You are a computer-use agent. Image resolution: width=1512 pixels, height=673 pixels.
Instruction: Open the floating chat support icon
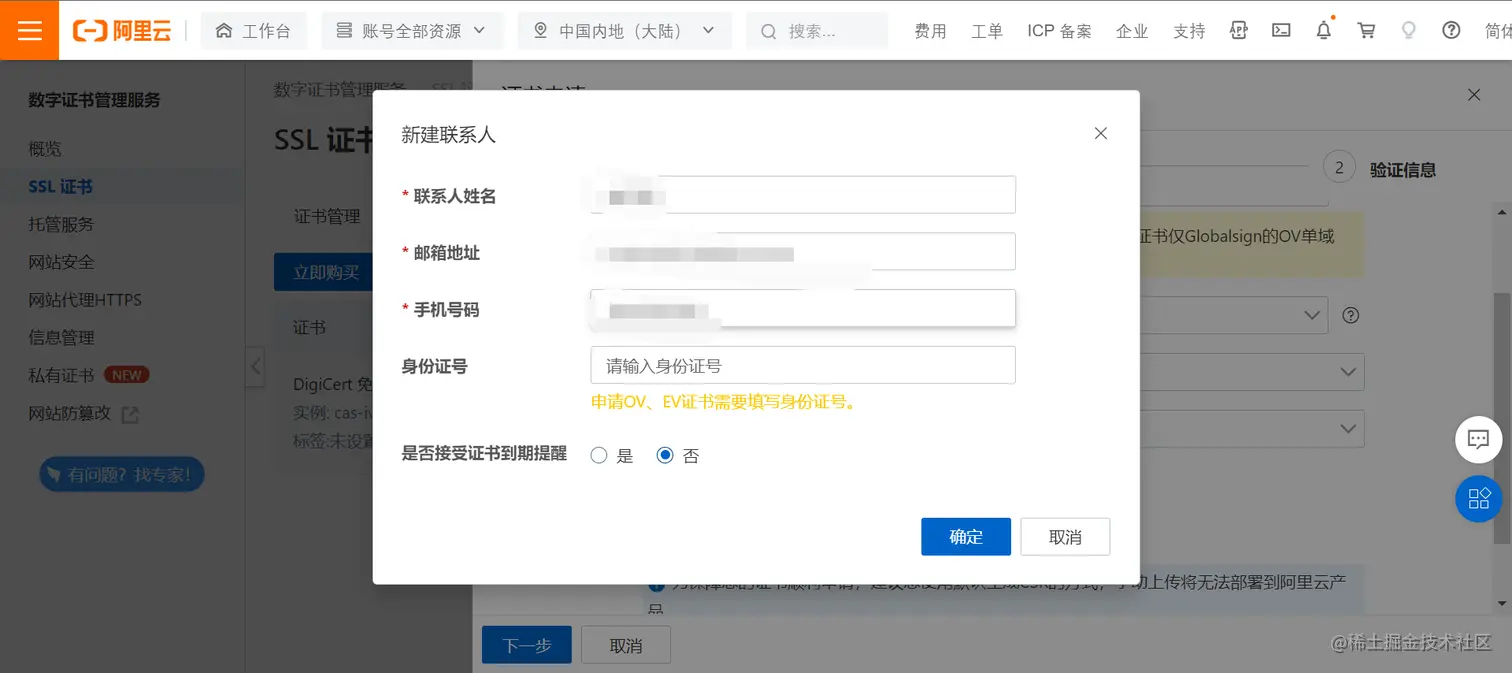(x=1479, y=439)
